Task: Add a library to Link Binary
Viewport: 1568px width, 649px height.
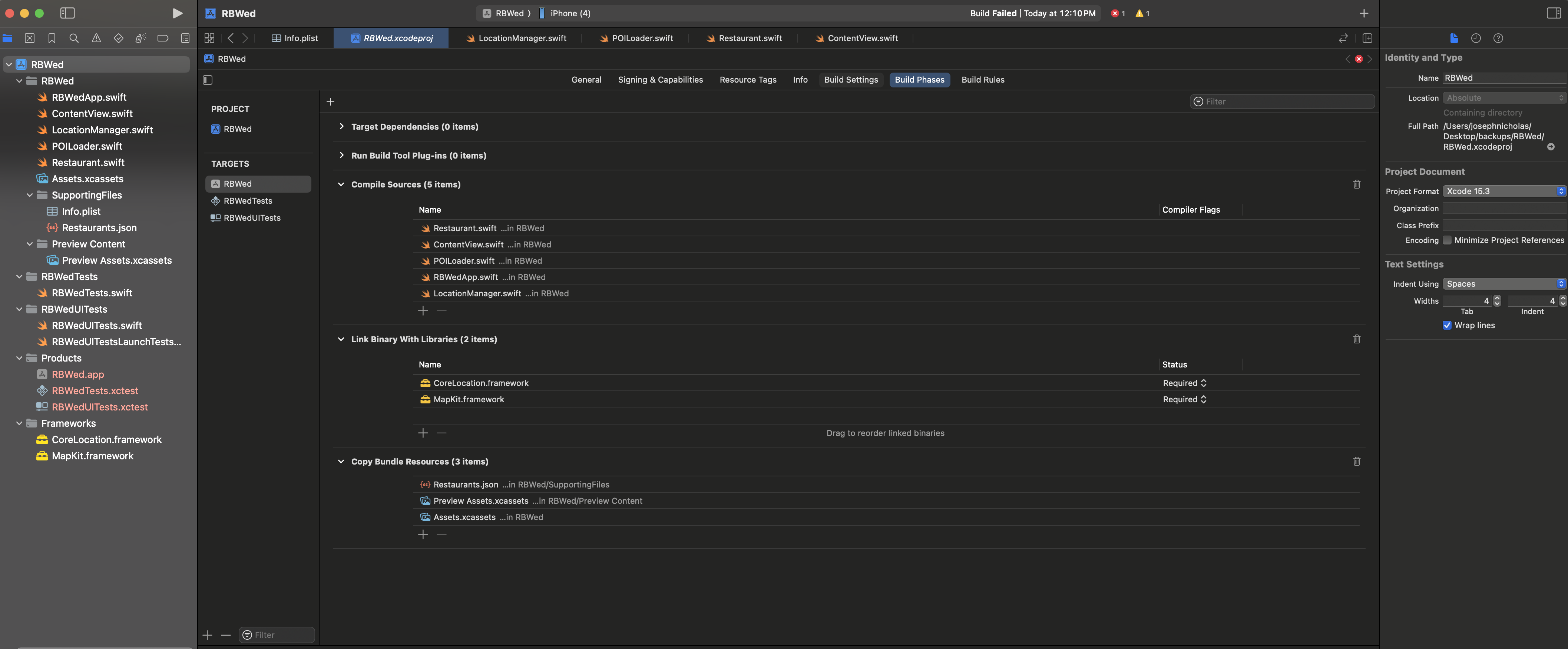Action: point(423,433)
